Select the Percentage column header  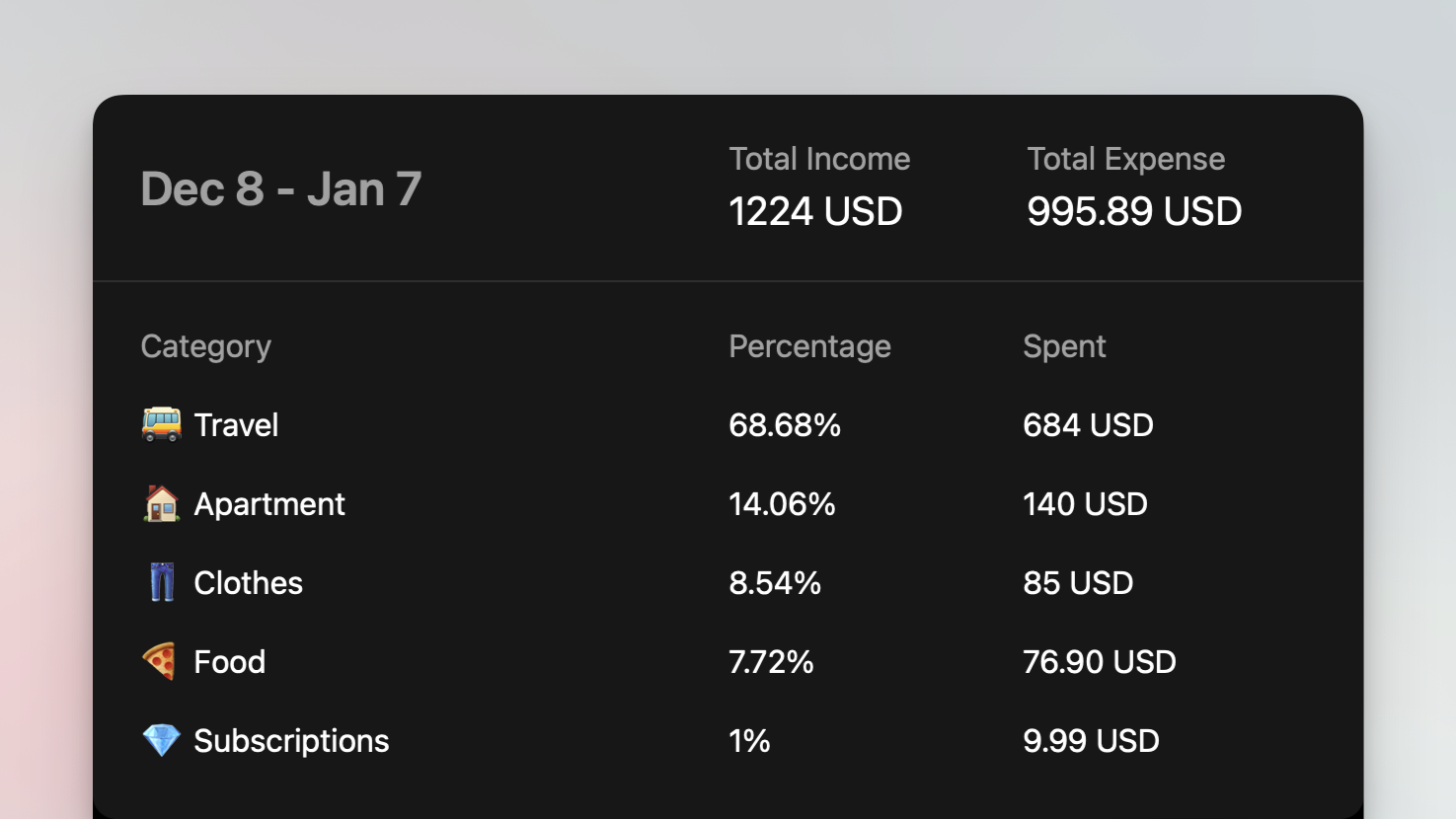(x=809, y=346)
